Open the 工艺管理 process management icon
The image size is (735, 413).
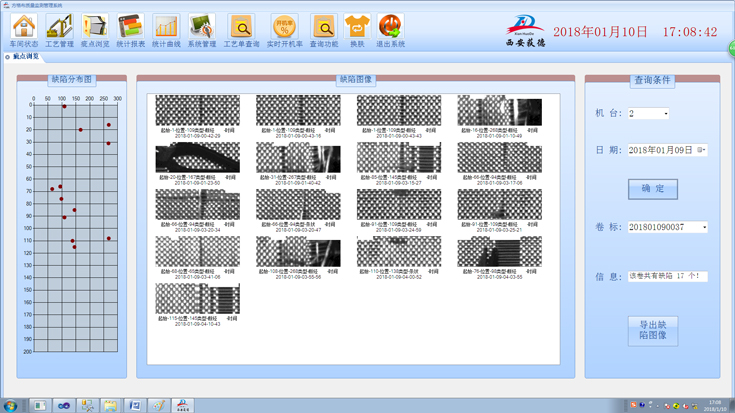(60, 27)
